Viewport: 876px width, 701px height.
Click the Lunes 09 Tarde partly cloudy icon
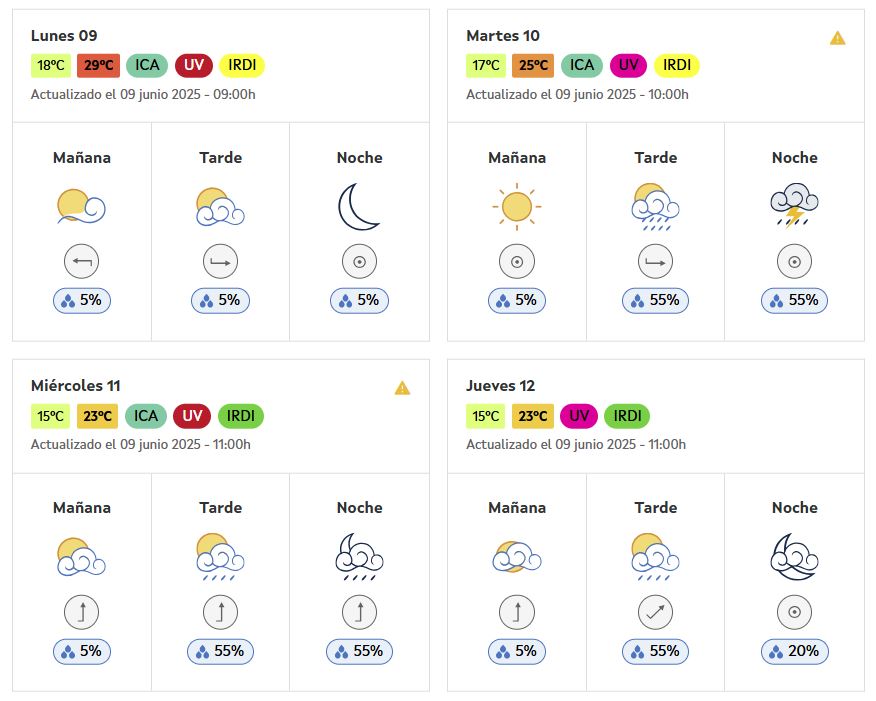[220, 206]
